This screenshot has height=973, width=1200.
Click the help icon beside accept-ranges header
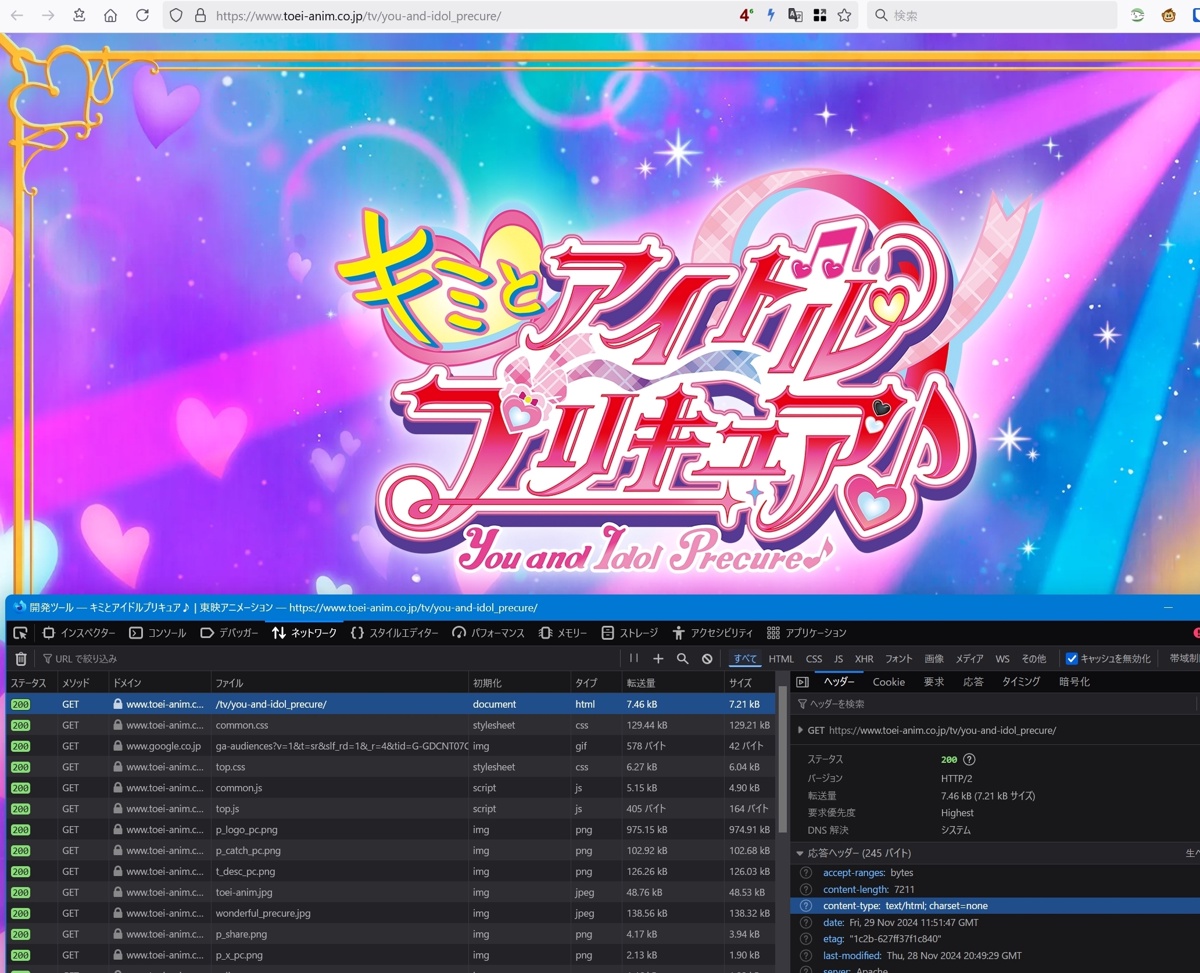click(x=805, y=873)
